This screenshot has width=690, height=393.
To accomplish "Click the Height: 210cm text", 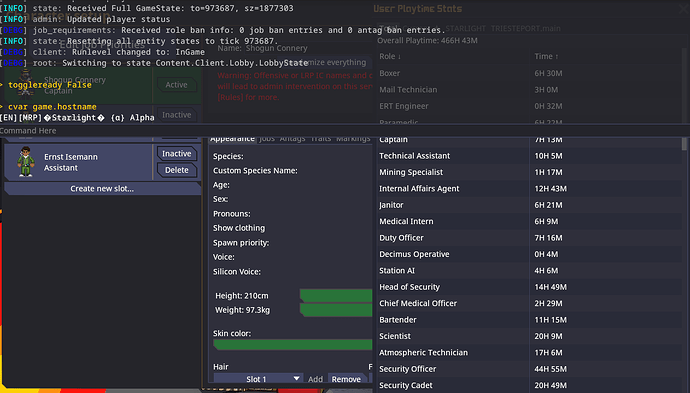I will [242, 296].
